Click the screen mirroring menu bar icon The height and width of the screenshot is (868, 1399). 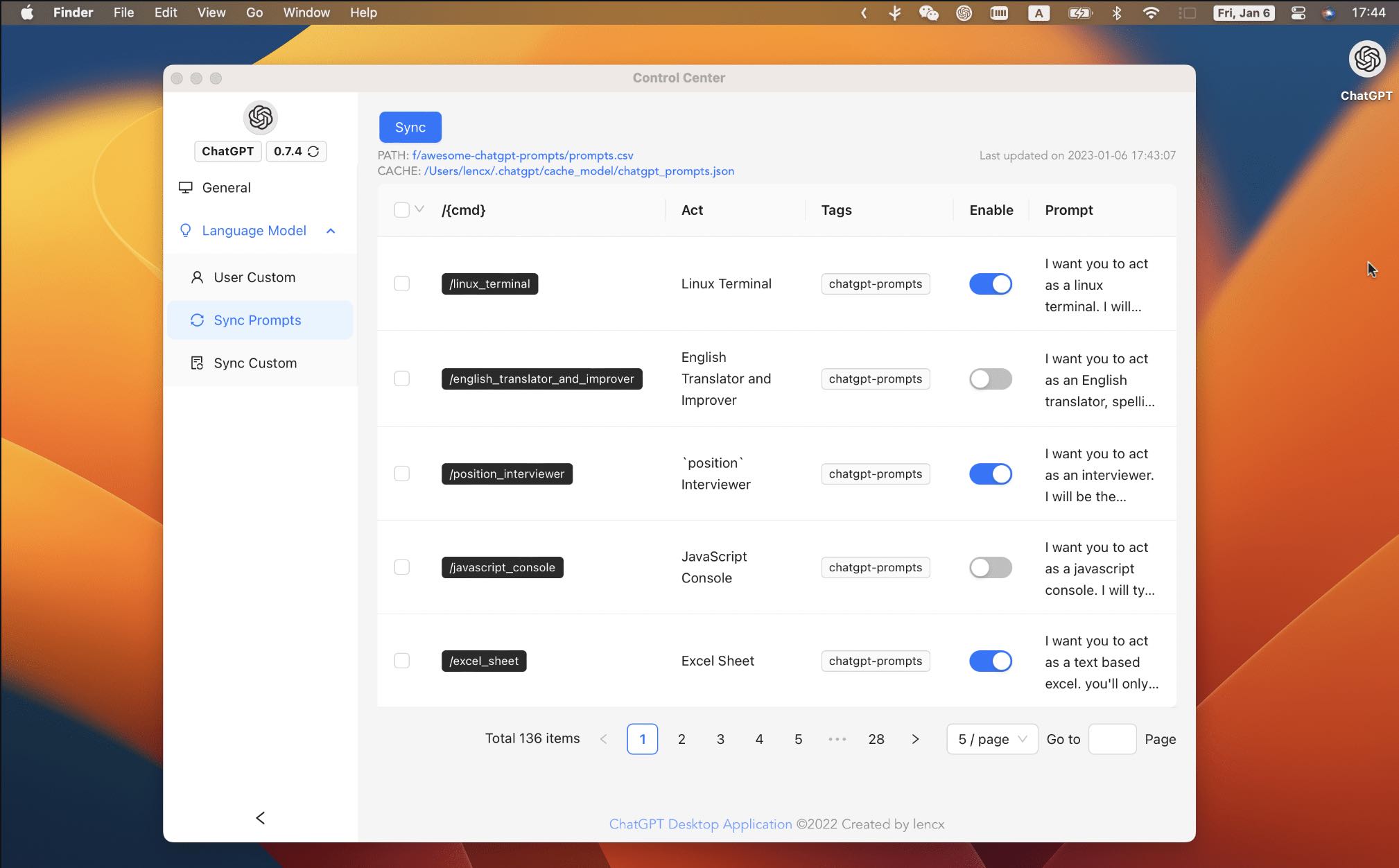pyautogui.click(x=1187, y=12)
